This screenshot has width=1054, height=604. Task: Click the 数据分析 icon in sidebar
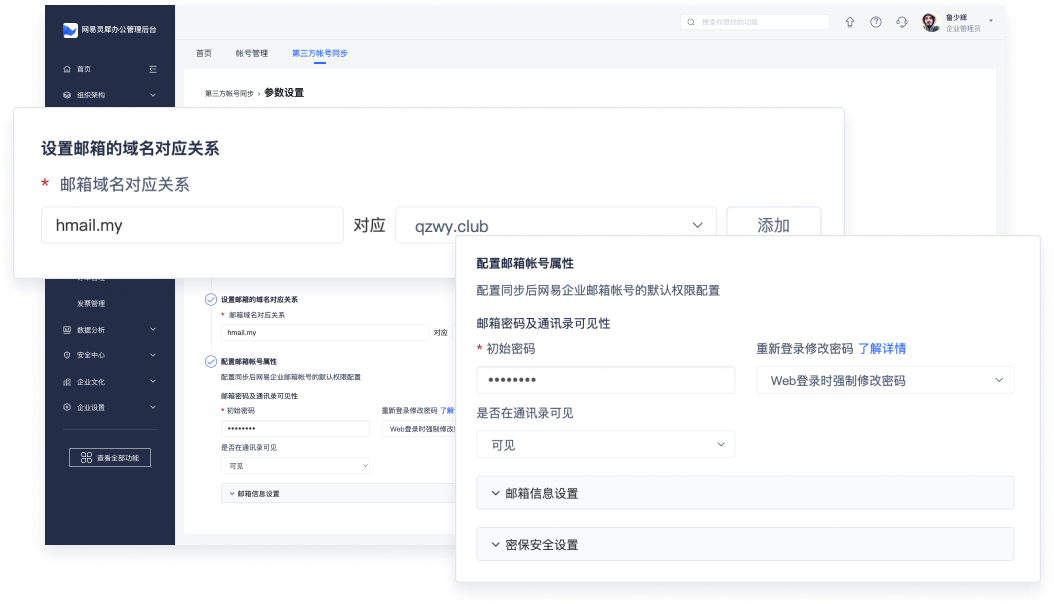[67, 329]
